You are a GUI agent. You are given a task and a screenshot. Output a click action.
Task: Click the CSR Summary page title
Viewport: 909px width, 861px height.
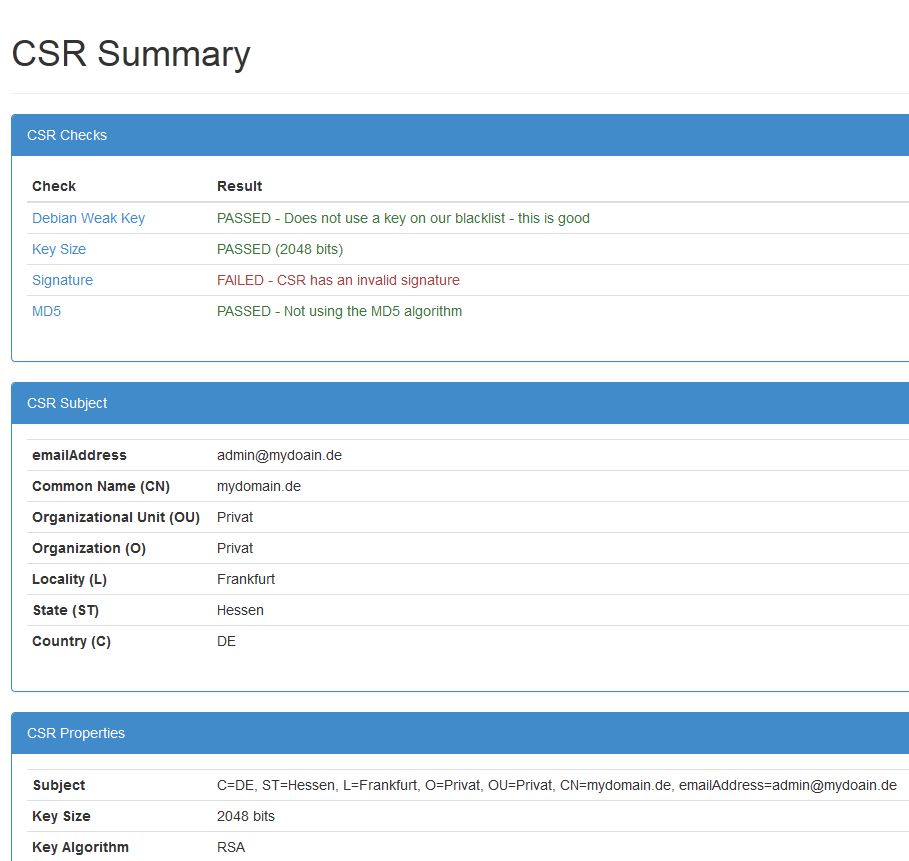click(130, 54)
